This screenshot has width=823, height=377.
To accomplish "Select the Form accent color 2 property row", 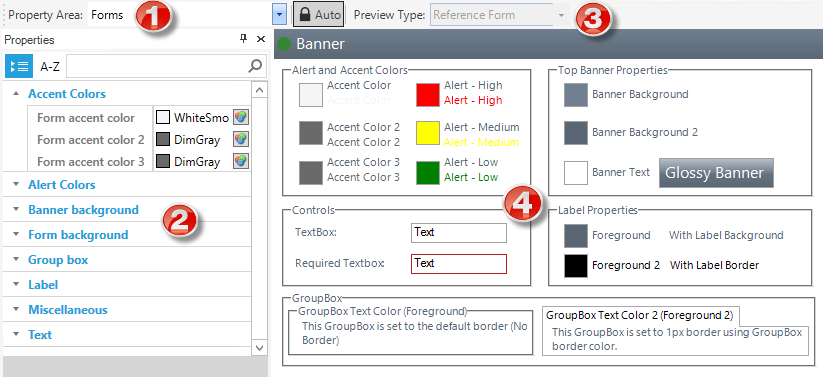I will tap(139, 140).
